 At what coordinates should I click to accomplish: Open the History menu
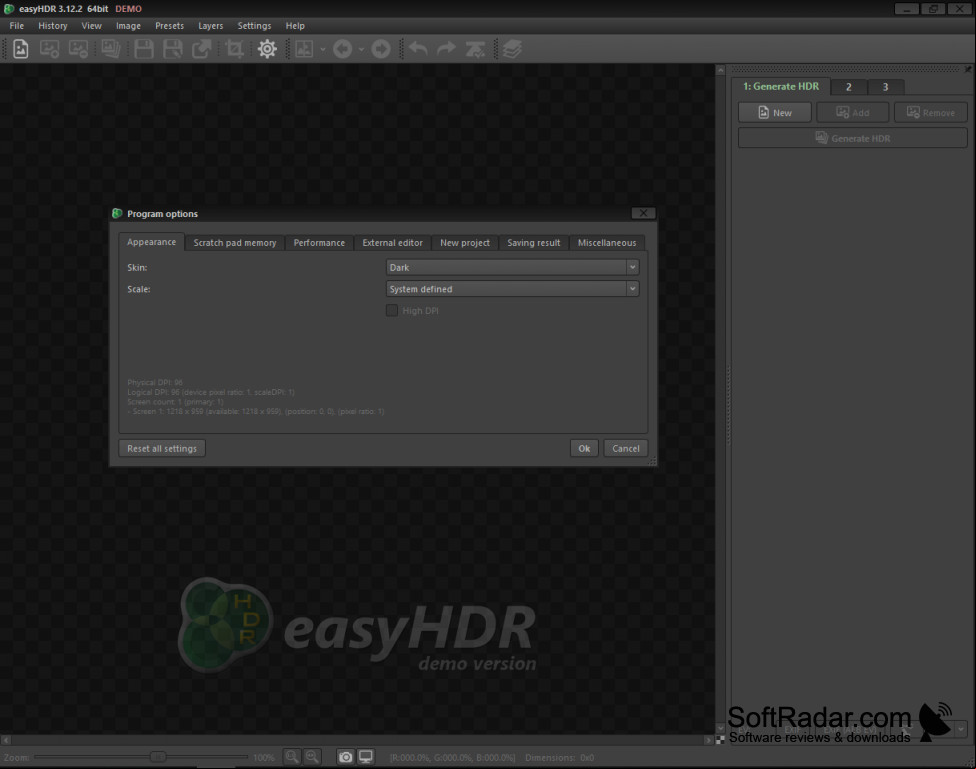52,26
